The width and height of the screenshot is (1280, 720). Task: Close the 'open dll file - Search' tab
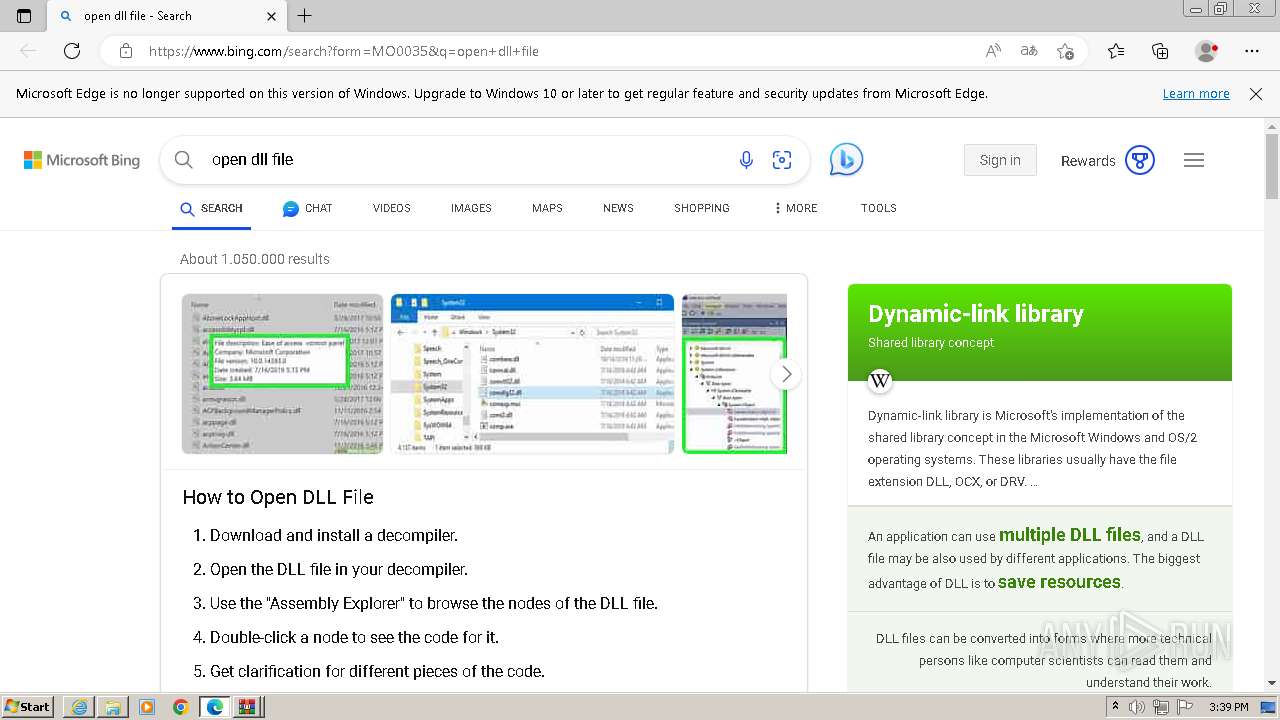[272, 16]
